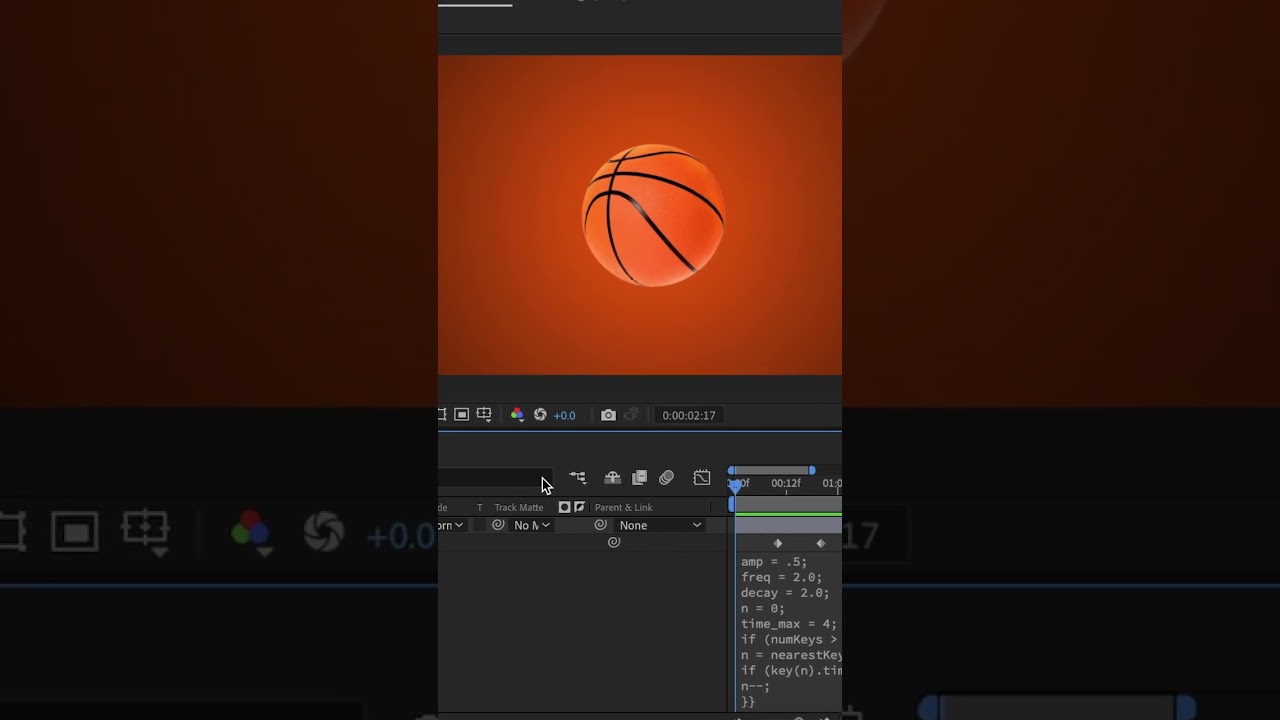This screenshot has width=1280, height=720.
Task: Toggle the Hide Shy Layers icon
Action: pyautogui.click(x=612, y=478)
